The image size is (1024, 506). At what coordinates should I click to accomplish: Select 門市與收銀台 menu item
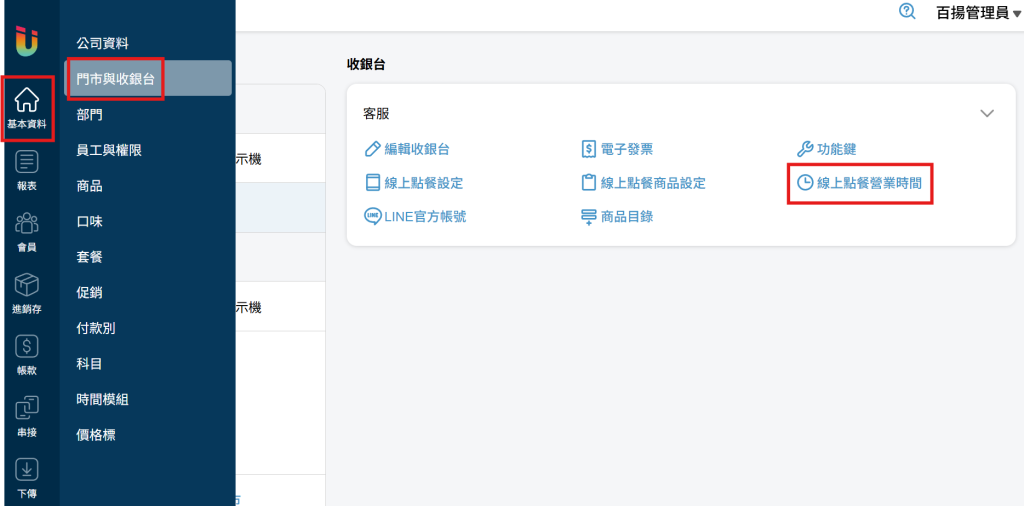click(116, 78)
